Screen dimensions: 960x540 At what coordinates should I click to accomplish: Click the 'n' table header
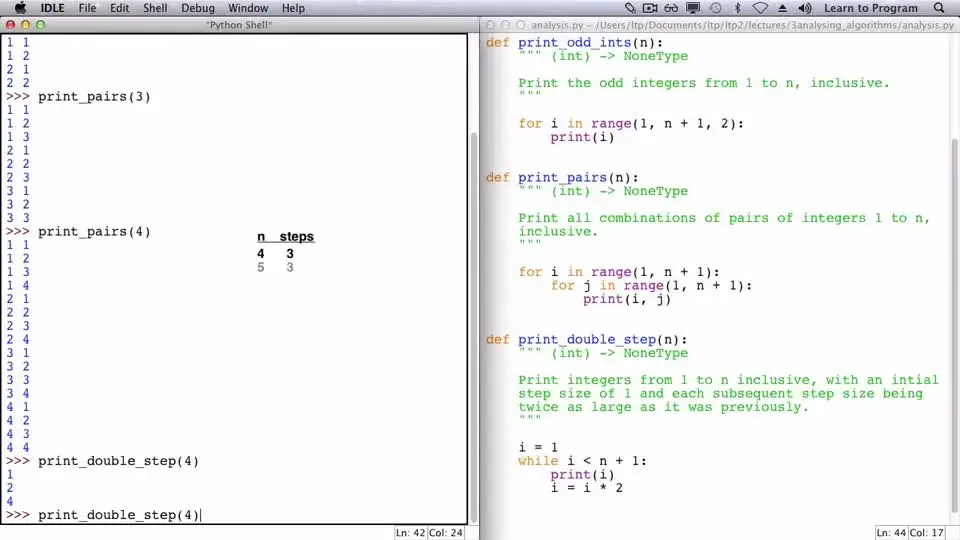point(261,236)
